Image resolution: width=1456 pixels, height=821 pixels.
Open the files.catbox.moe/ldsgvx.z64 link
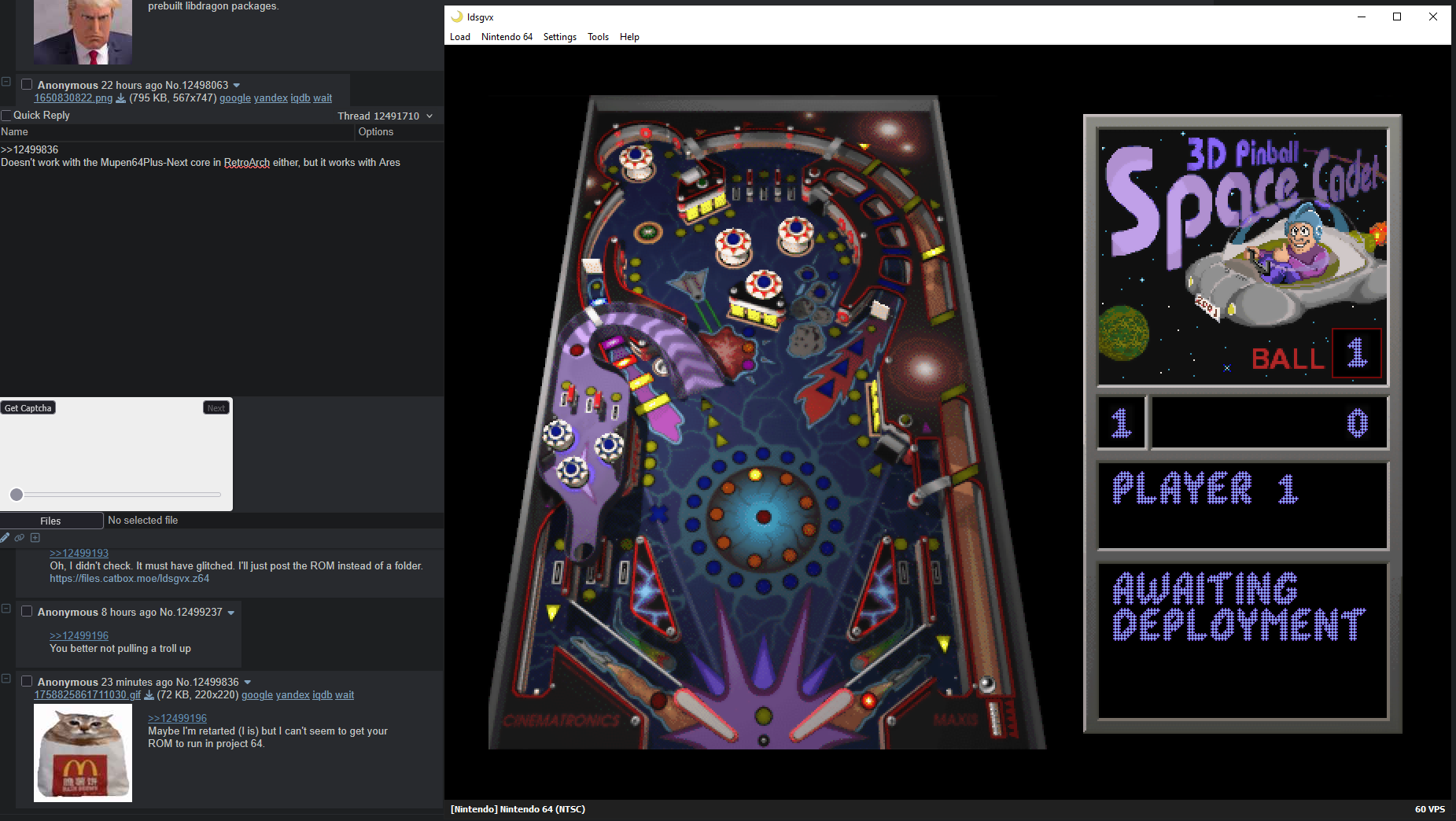pos(130,579)
